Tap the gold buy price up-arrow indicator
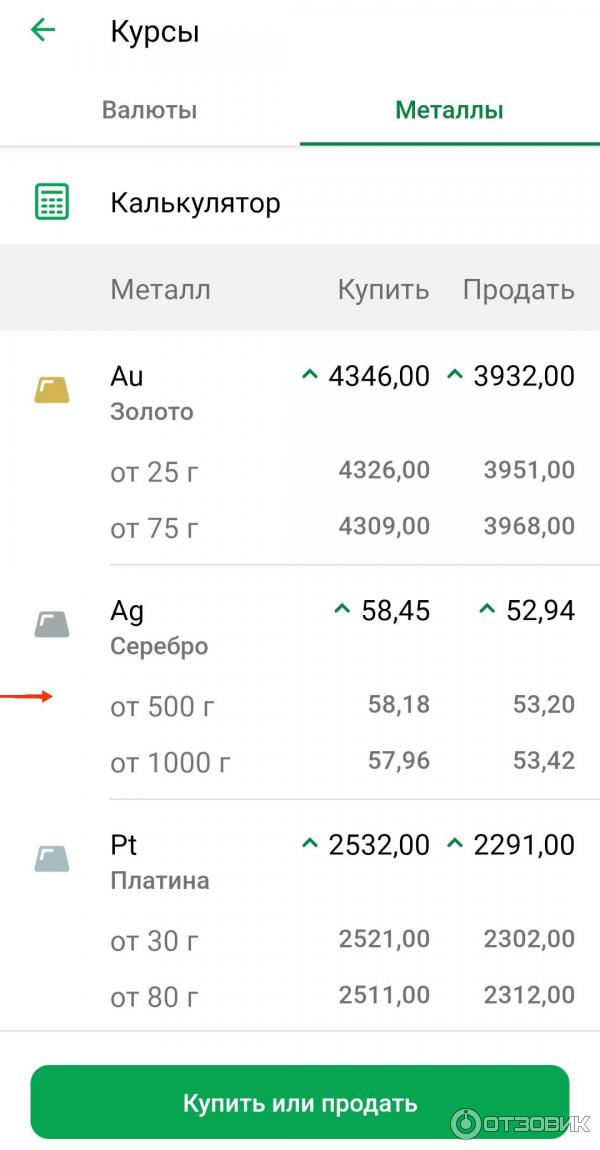Viewport: 600px width, 1150px height. click(310, 376)
